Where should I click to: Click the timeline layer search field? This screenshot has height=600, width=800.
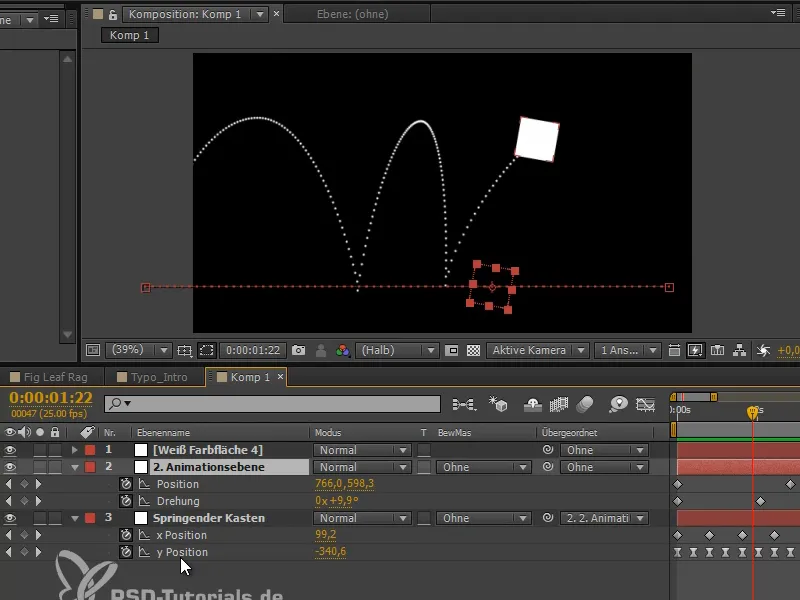tap(272, 404)
